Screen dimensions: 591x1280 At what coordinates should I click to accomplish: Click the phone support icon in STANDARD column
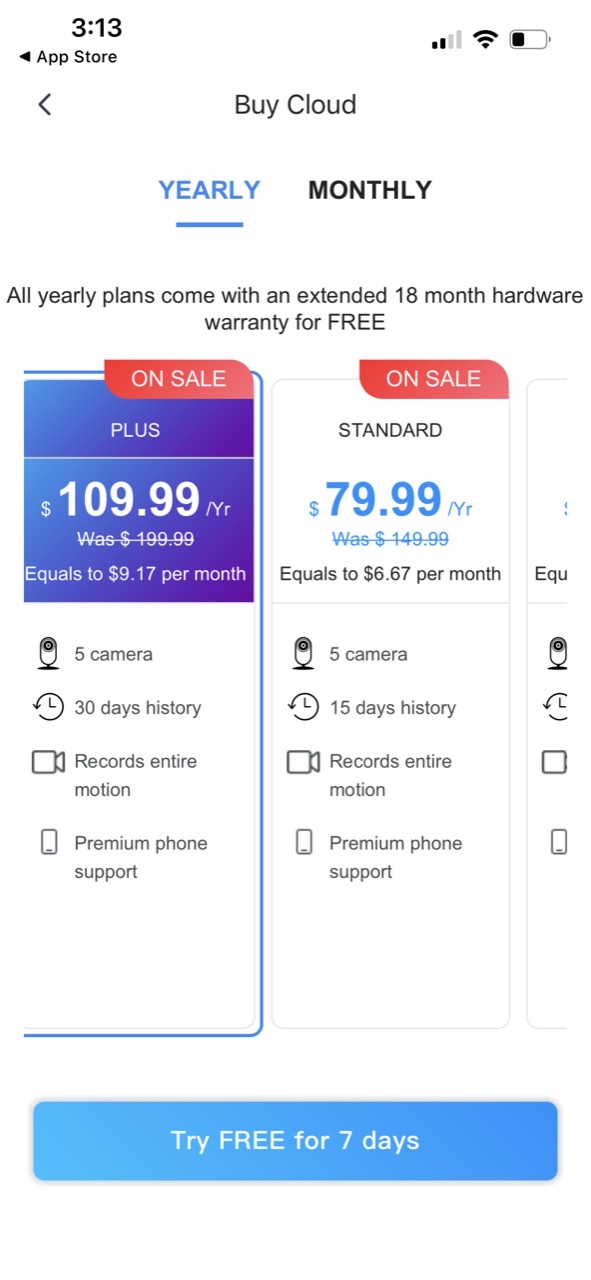pyautogui.click(x=302, y=843)
